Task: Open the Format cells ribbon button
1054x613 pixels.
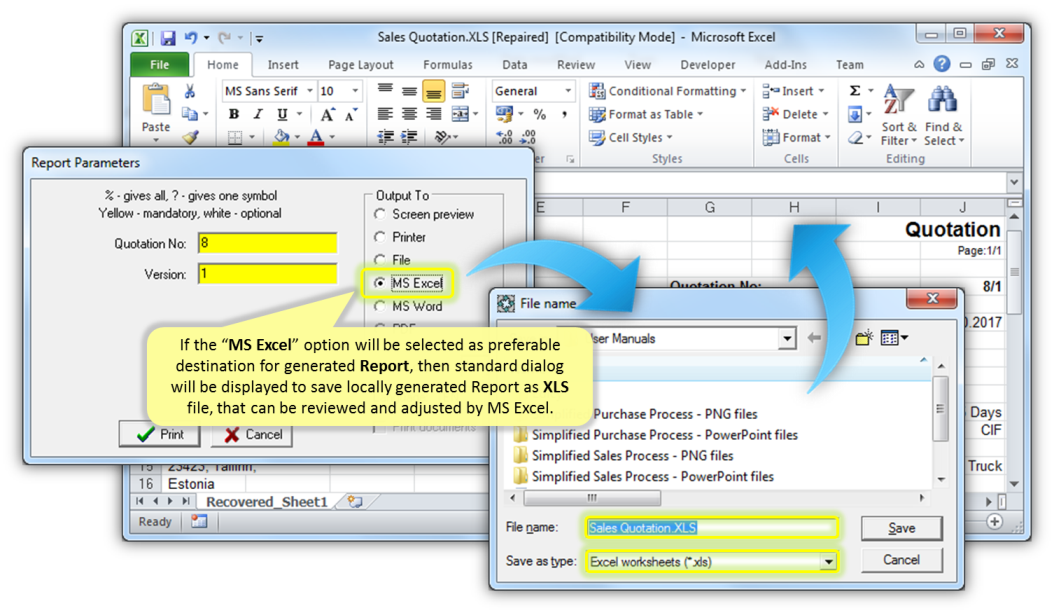Action: 797,137
